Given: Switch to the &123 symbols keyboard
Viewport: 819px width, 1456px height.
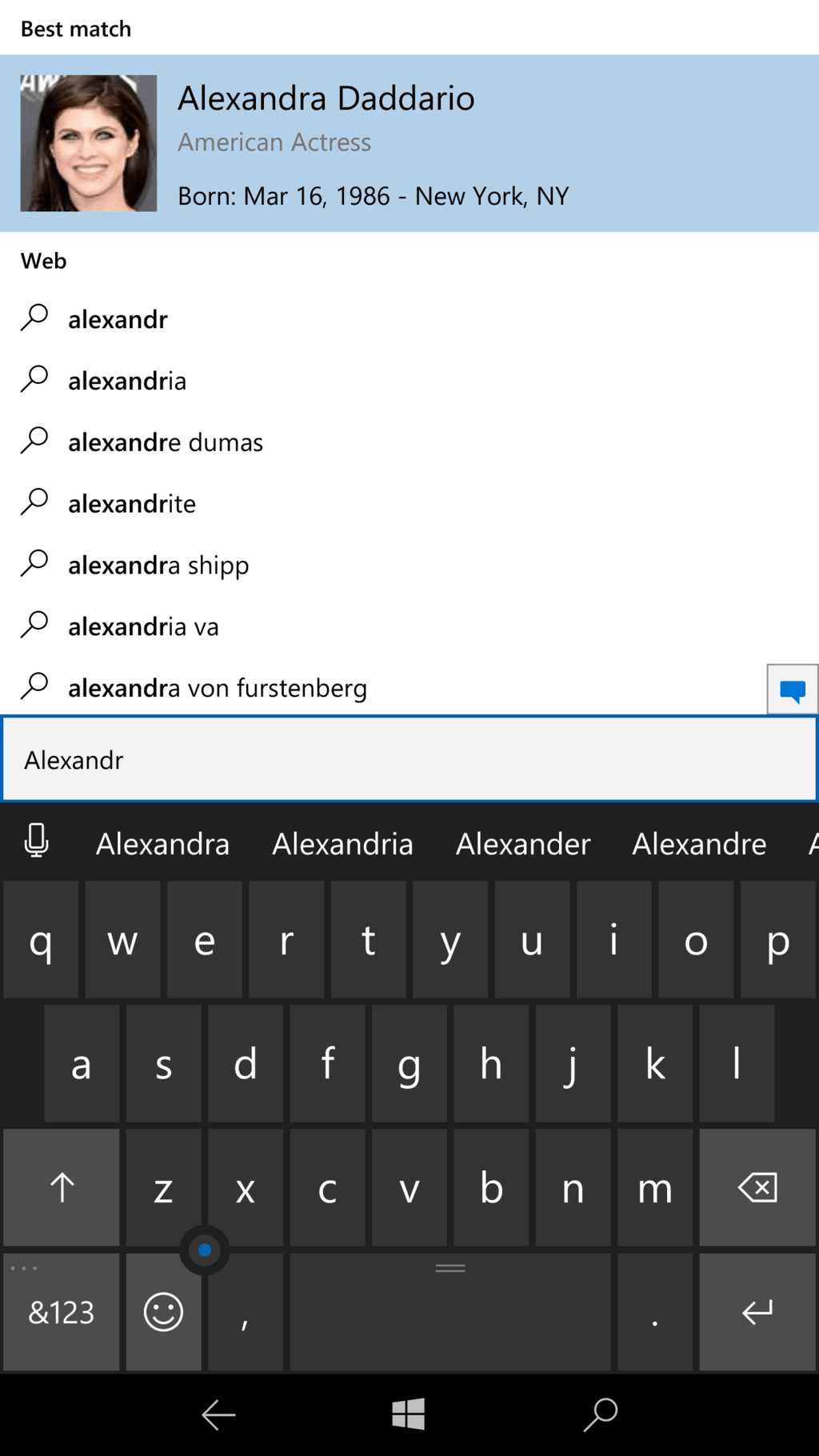Looking at the screenshot, I should tap(62, 1312).
